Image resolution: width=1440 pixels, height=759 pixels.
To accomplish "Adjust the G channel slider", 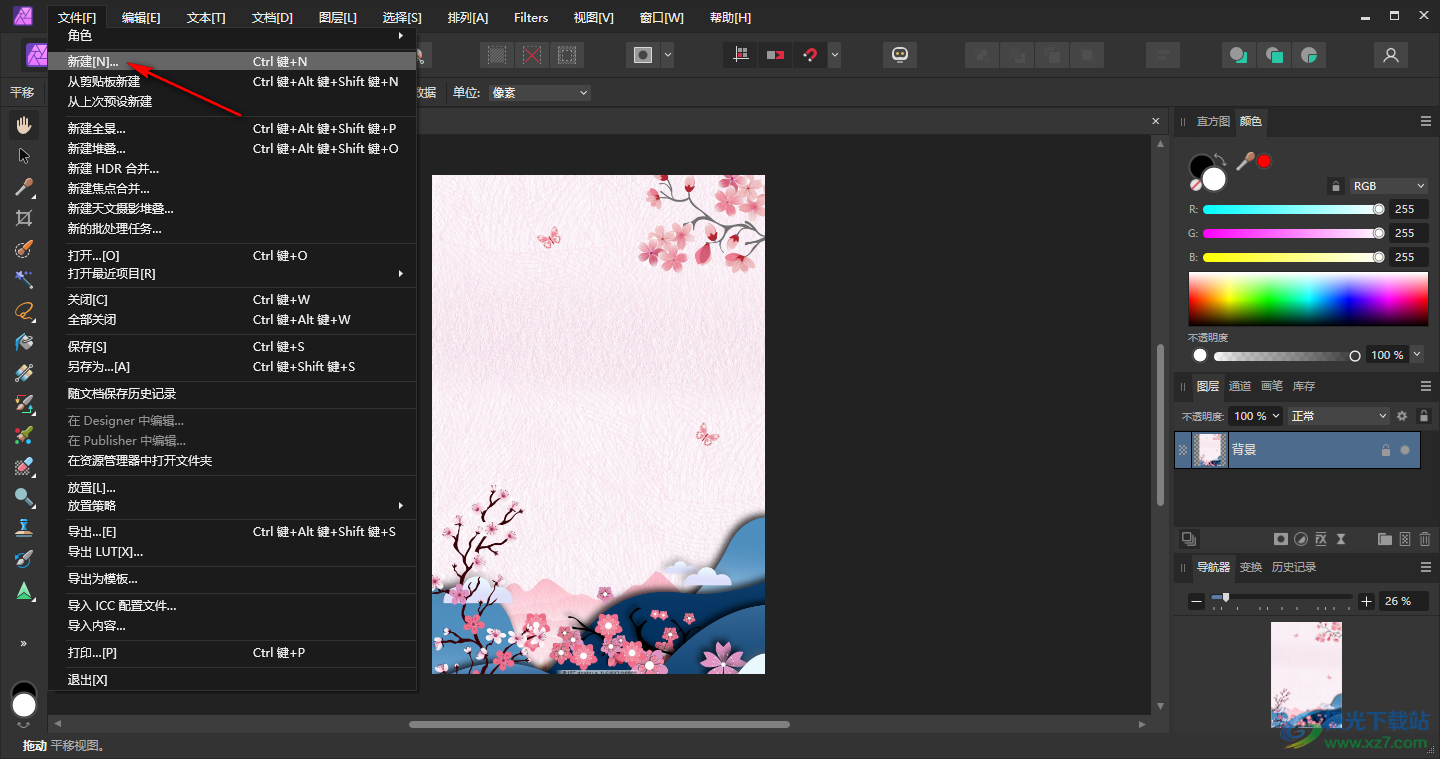I will [1294, 233].
